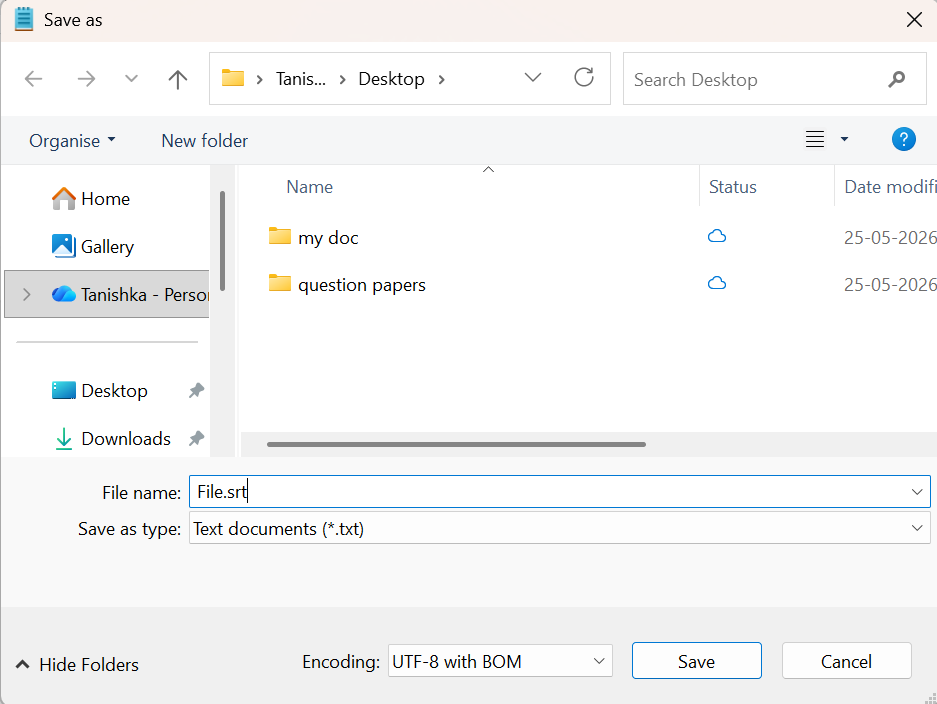Click the question papers date 25-05-2026
937x704 pixels.
pyautogui.click(x=890, y=285)
